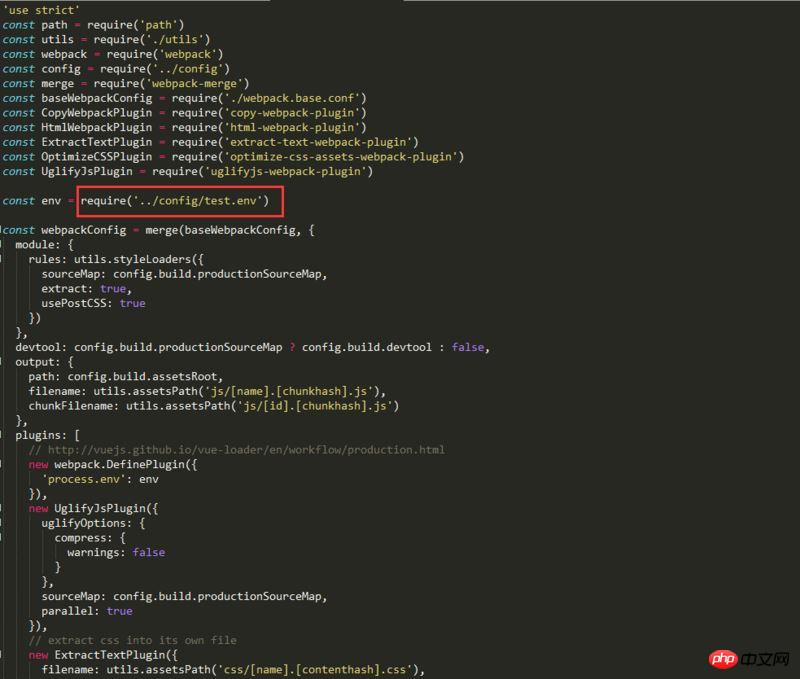The height and width of the screenshot is (679, 800).
Task: Click "new ExtractTextPlugin({" line
Action: click(x=103, y=655)
